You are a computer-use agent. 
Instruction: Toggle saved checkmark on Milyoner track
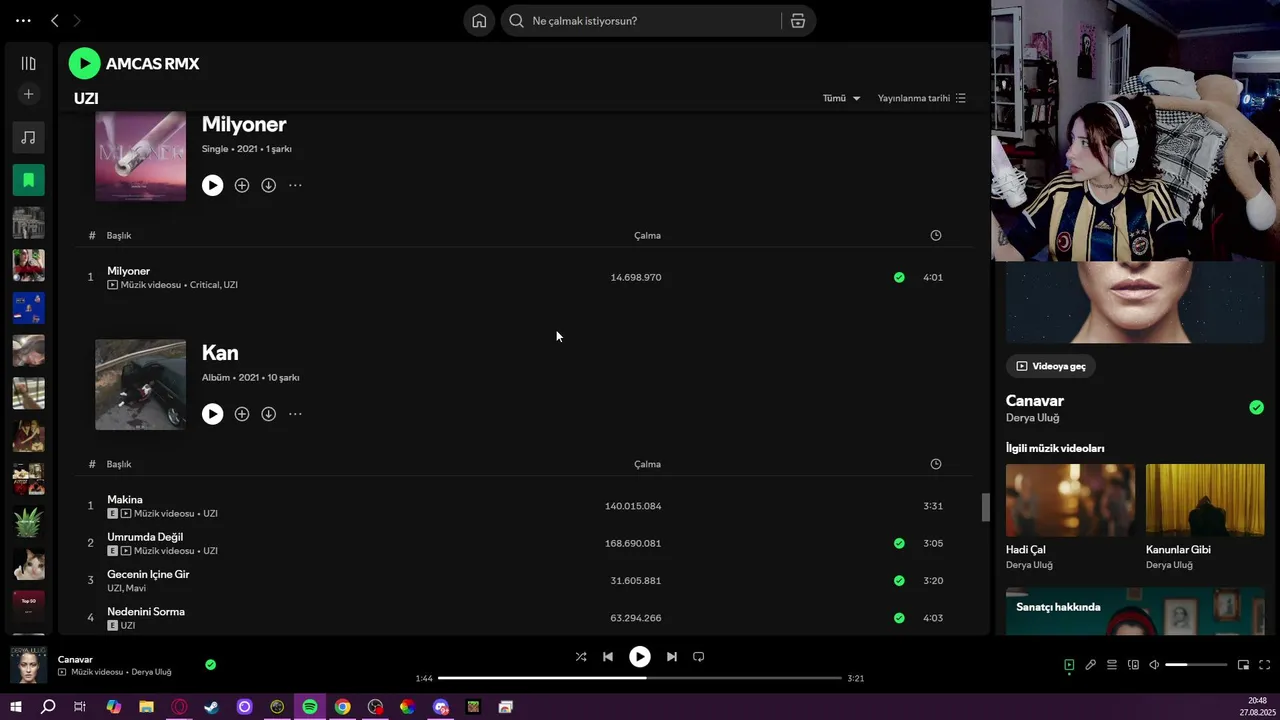tap(899, 277)
